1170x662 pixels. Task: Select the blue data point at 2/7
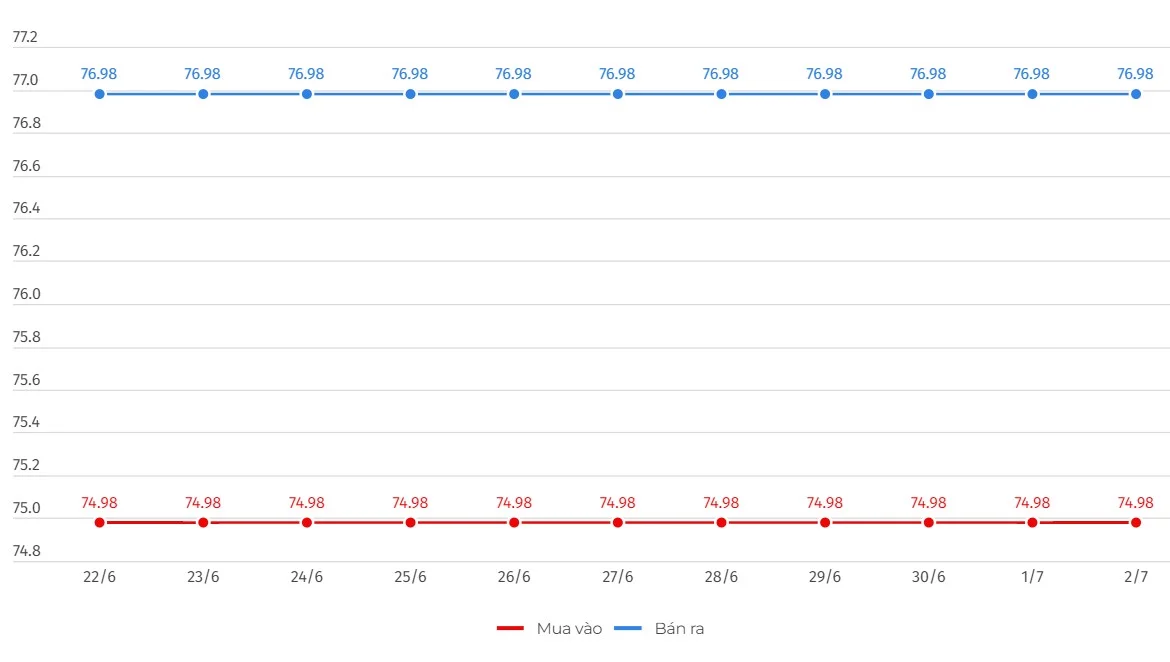click(x=1136, y=94)
